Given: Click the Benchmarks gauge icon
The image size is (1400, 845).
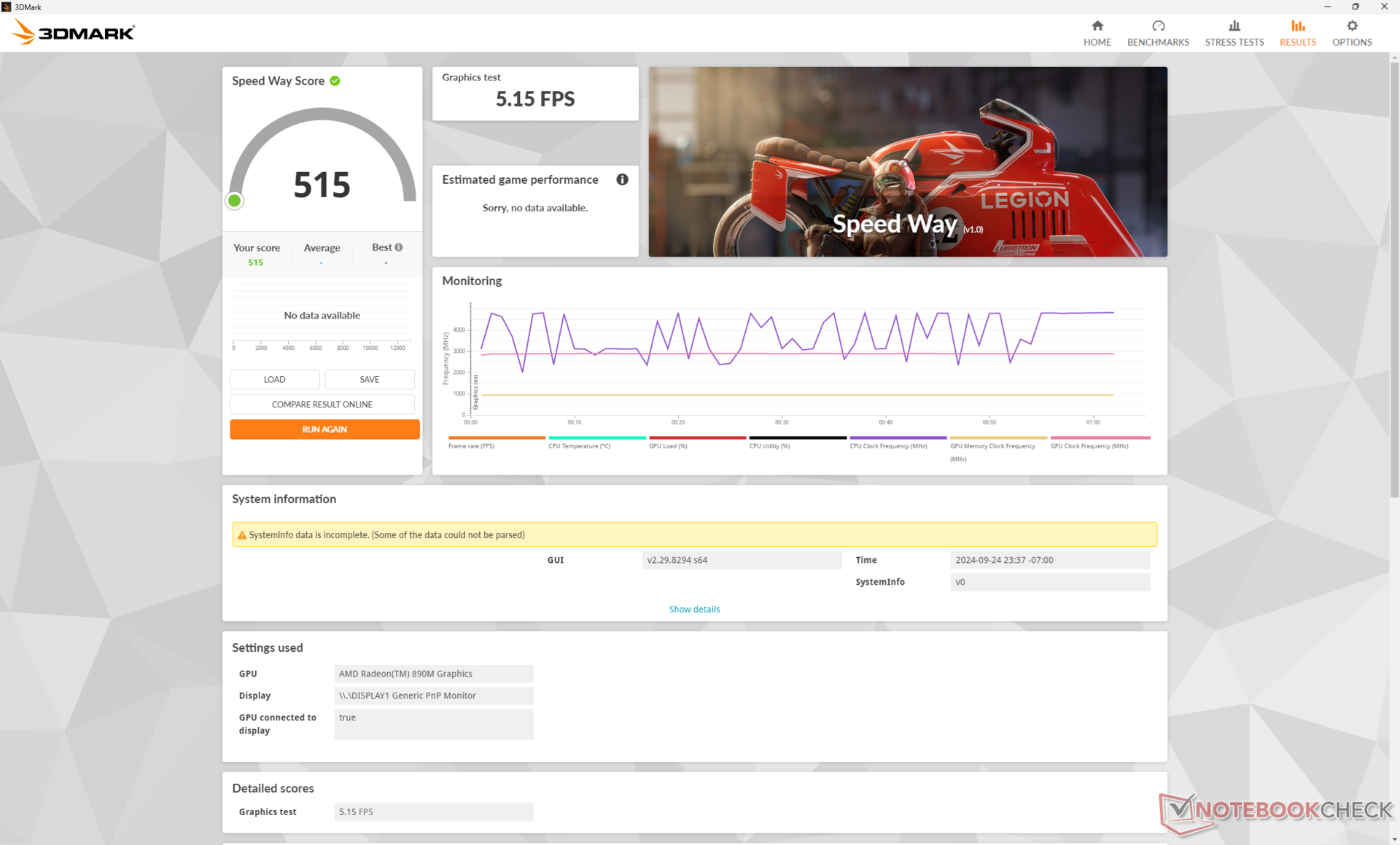Looking at the screenshot, I should point(1158,26).
